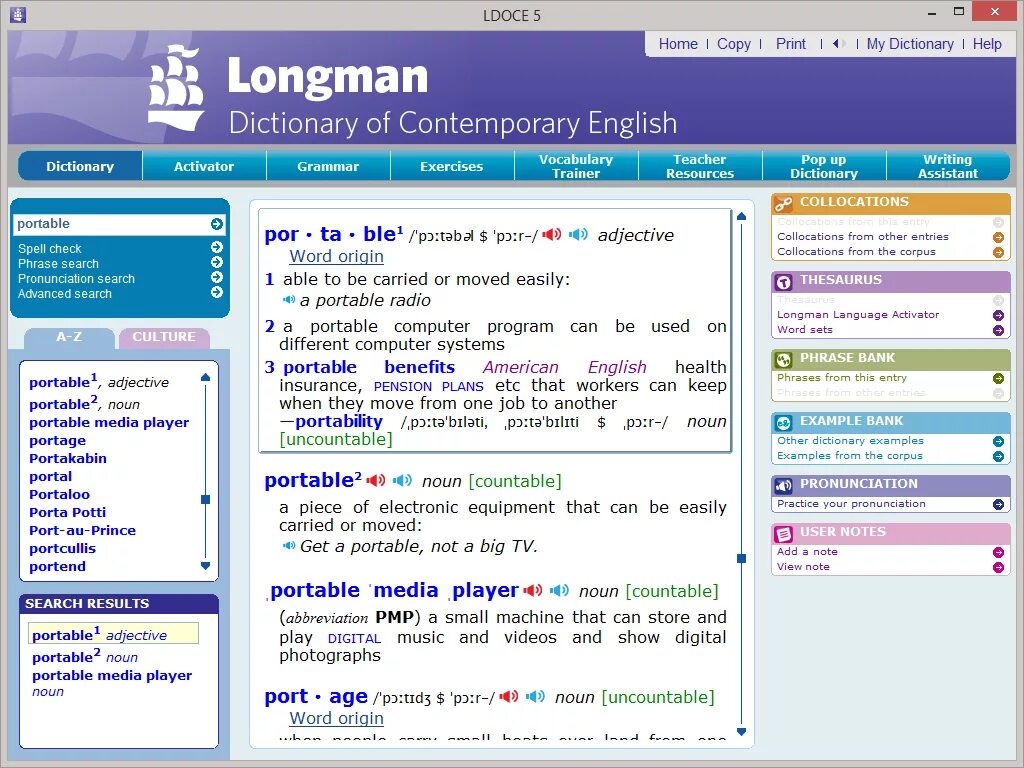Click the search go arrow in portable field
The image size is (1024, 768).
click(x=217, y=224)
